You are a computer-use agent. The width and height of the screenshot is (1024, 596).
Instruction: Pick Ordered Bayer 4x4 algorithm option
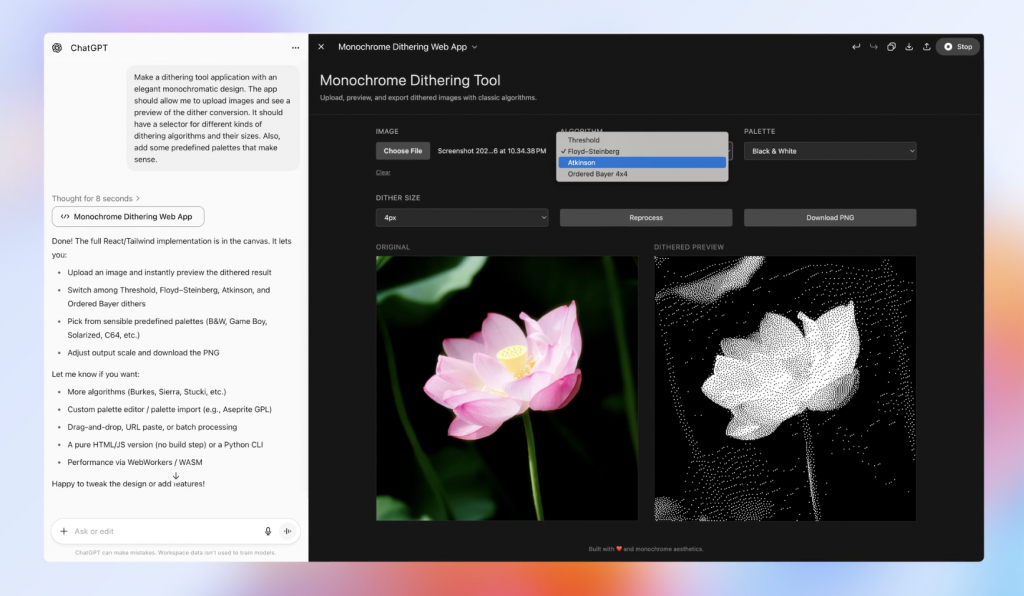click(x=642, y=174)
